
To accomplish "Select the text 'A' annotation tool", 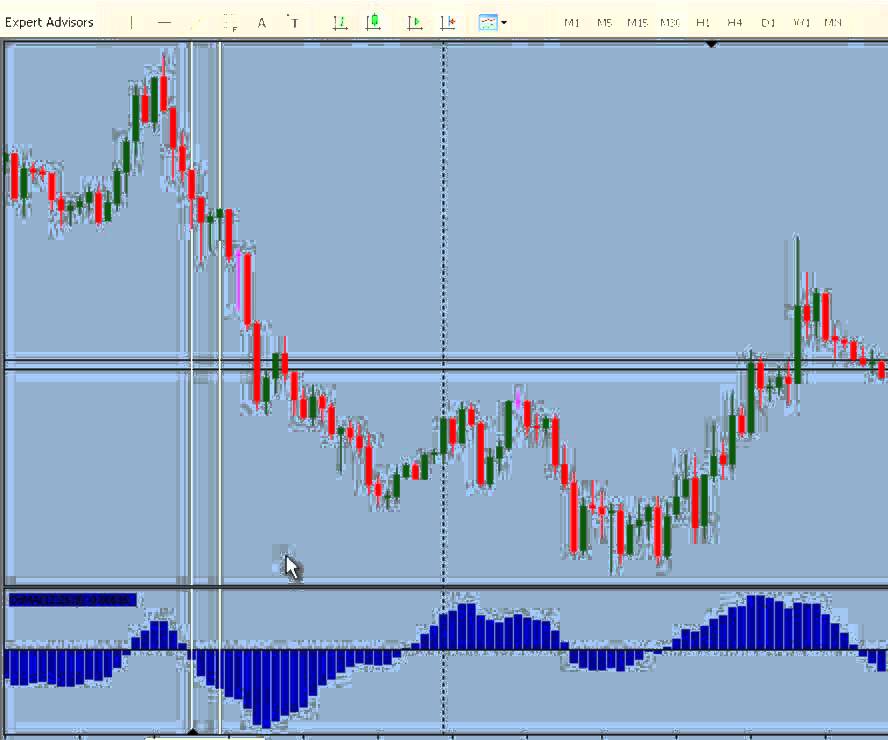I will pyautogui.click(x=262, y=22).
